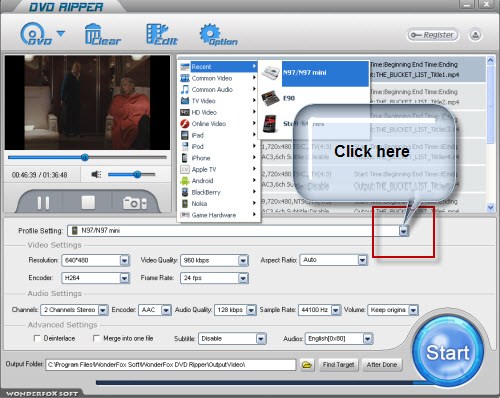This screenshot has width=500, height=398.
Task: Pause the video preview
Action: click(43, 203)
